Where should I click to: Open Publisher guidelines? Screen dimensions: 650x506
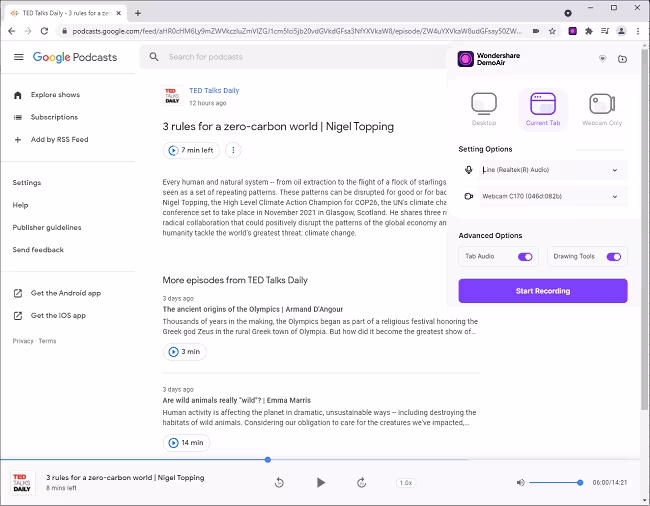coord(47,228)
